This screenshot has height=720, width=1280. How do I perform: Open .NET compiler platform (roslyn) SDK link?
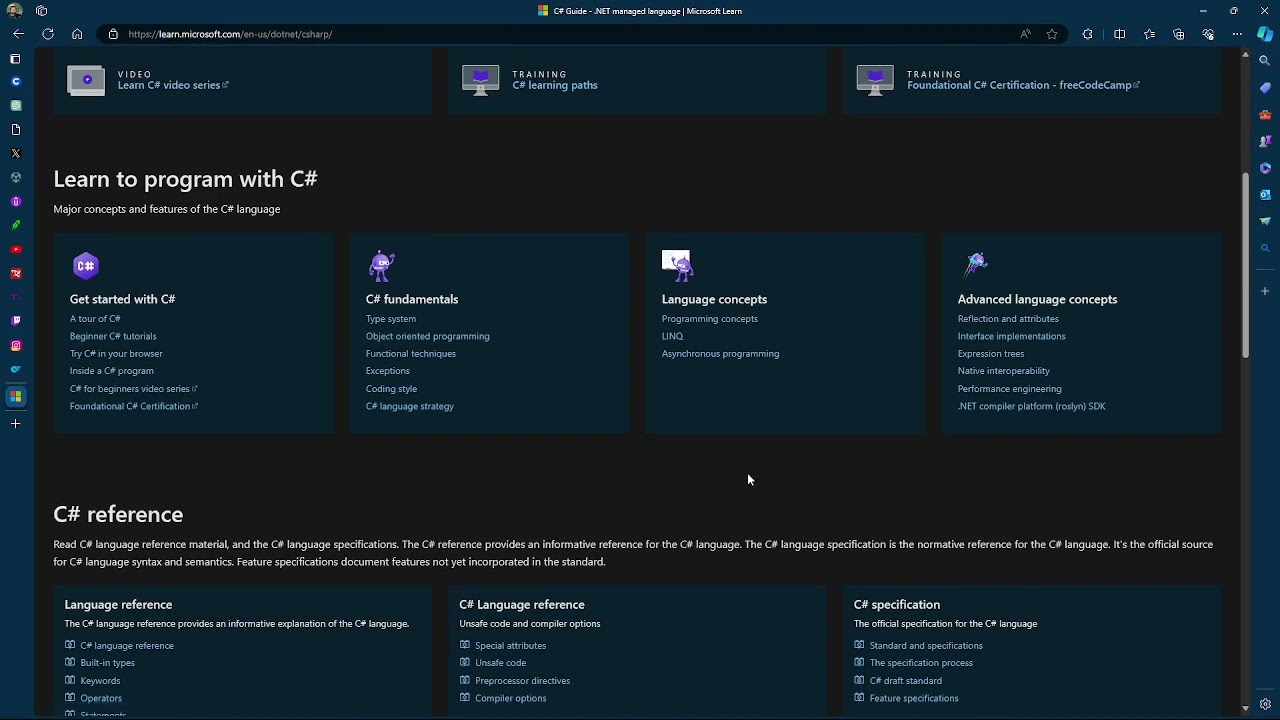1032,406
